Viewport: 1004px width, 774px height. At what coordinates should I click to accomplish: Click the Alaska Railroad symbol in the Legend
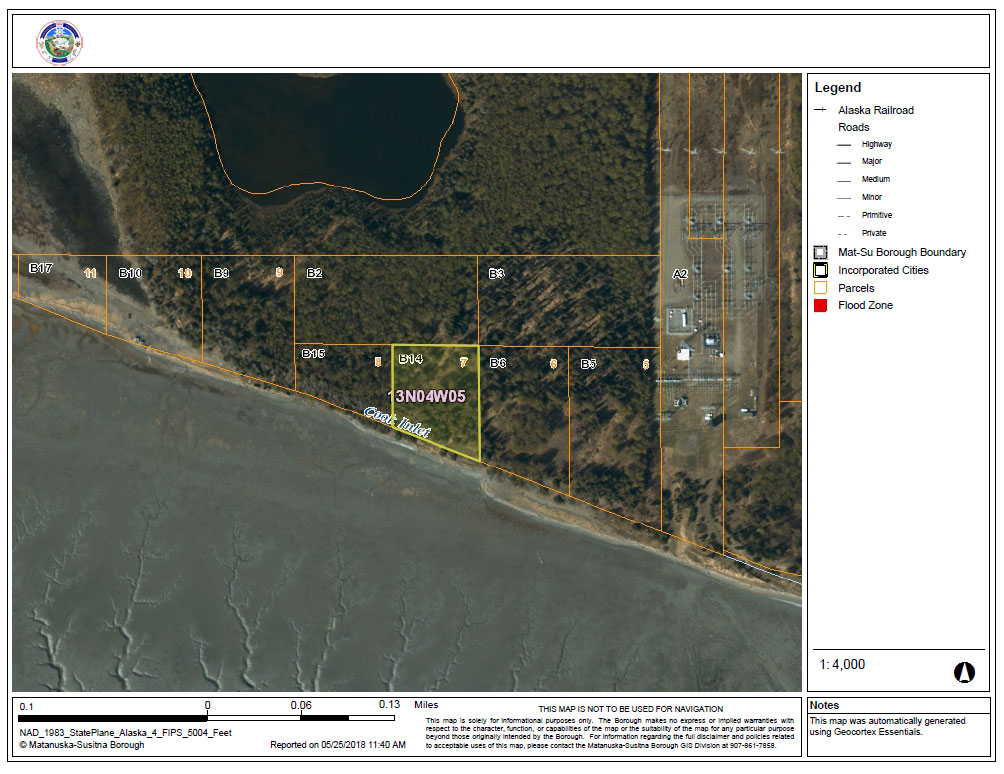[821, 110]
